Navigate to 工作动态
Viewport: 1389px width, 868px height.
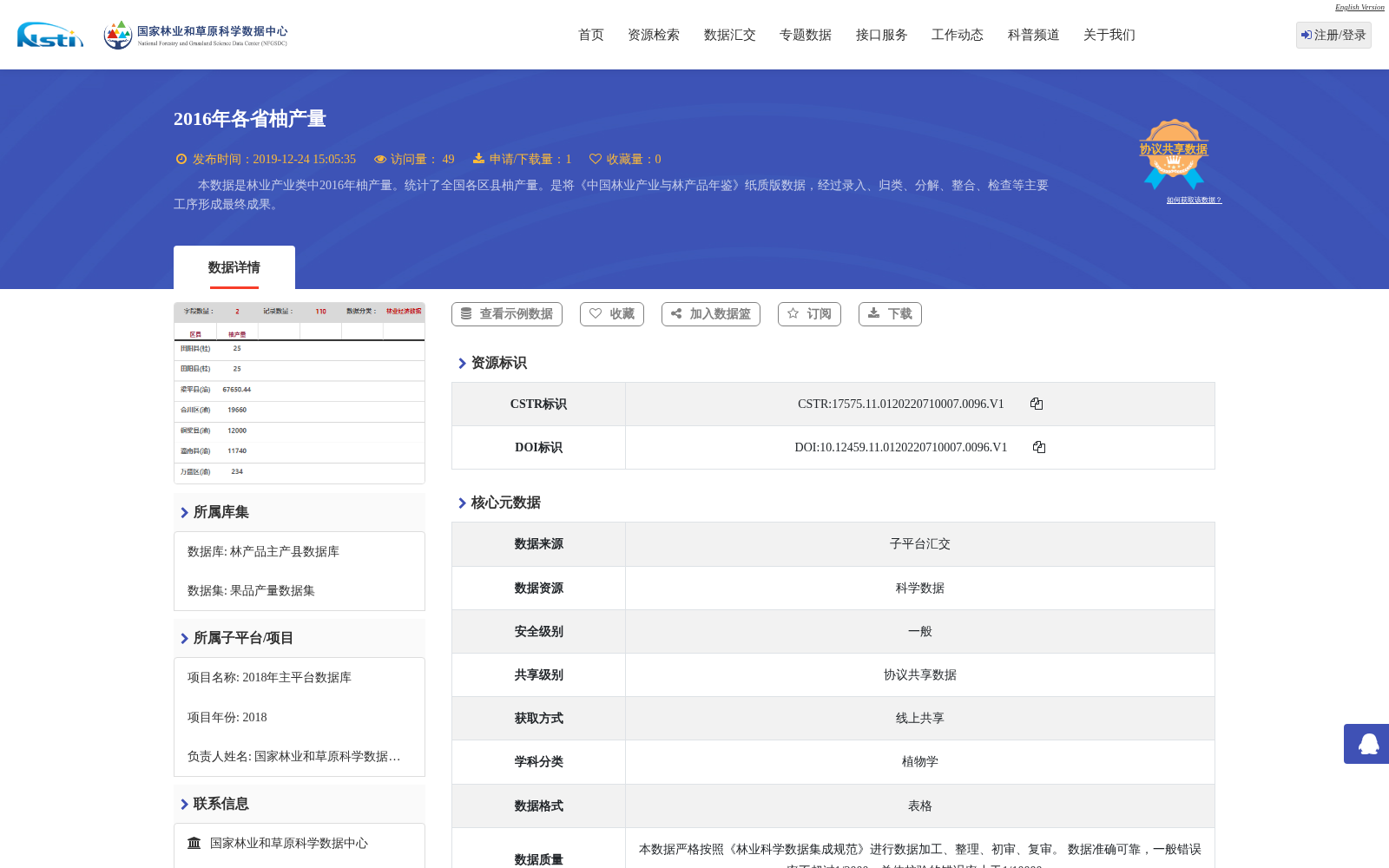[958, 35]
